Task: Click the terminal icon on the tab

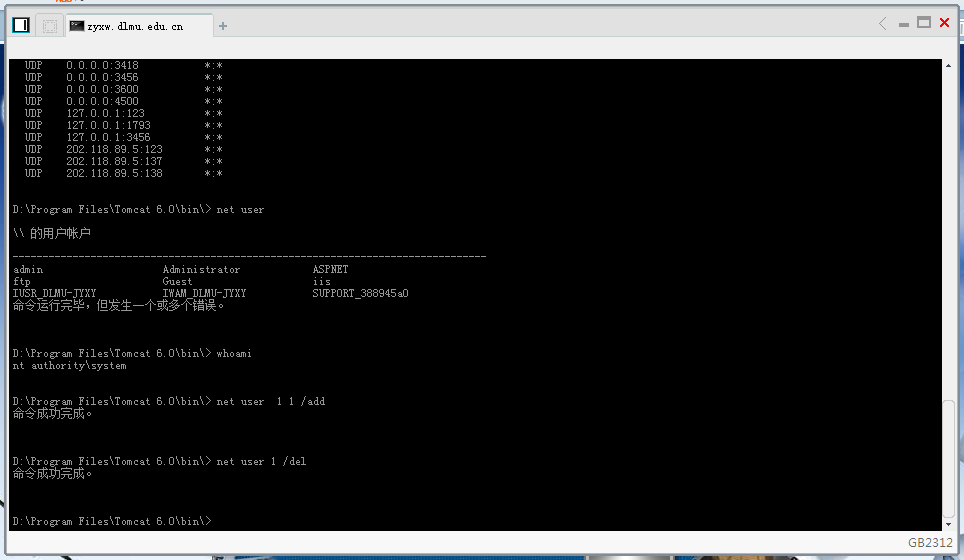Action: tap(77, 26)
